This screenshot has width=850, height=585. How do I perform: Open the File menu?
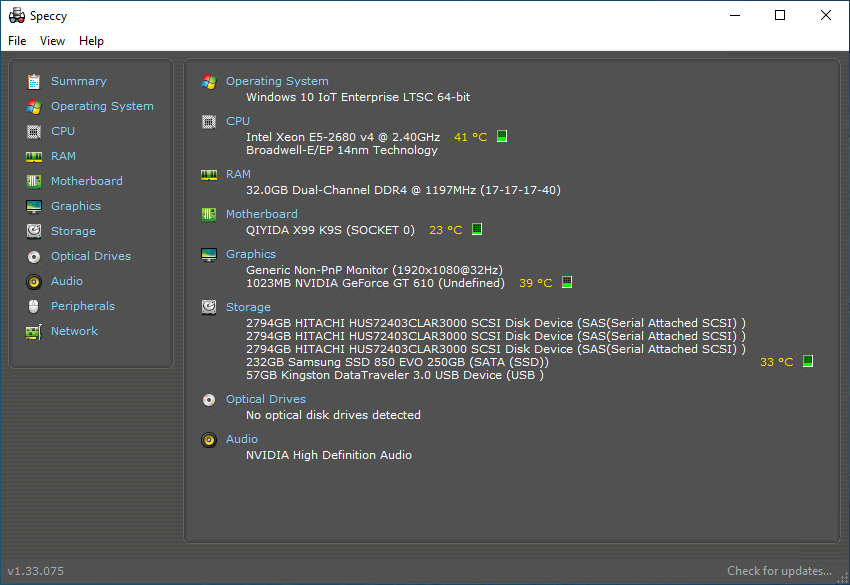(x=17, y=41)
